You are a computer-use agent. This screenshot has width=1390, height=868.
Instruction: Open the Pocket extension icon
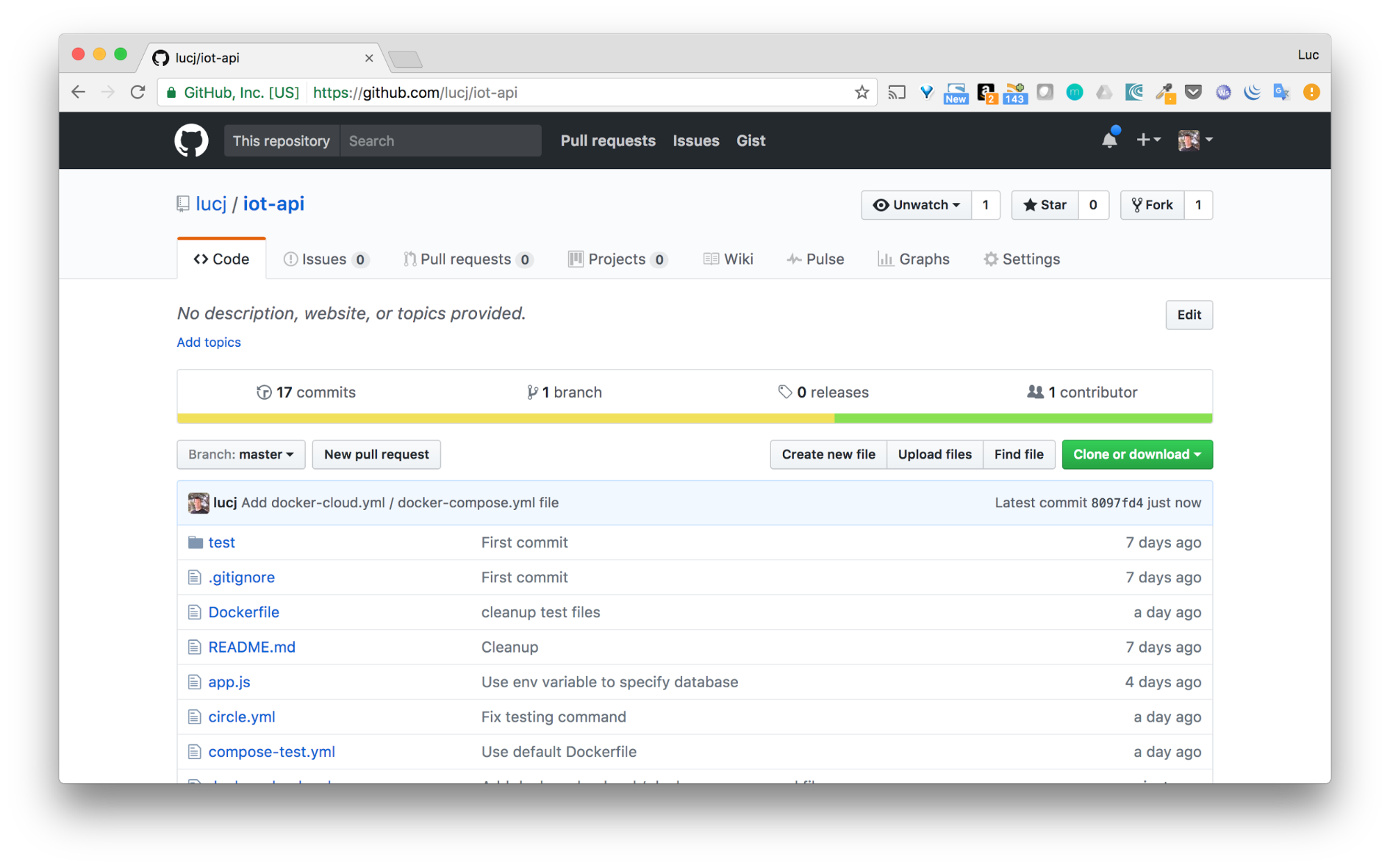pyautogui.click(x=1193, y=92)
